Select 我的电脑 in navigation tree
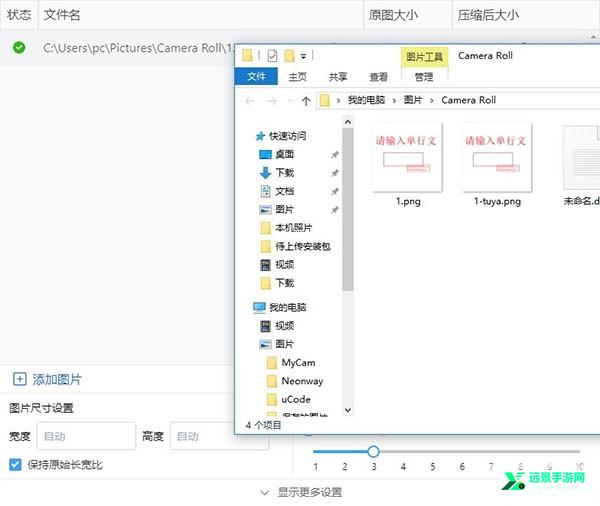The height and width of the screenshot is (506, 600). pos(287,307)
